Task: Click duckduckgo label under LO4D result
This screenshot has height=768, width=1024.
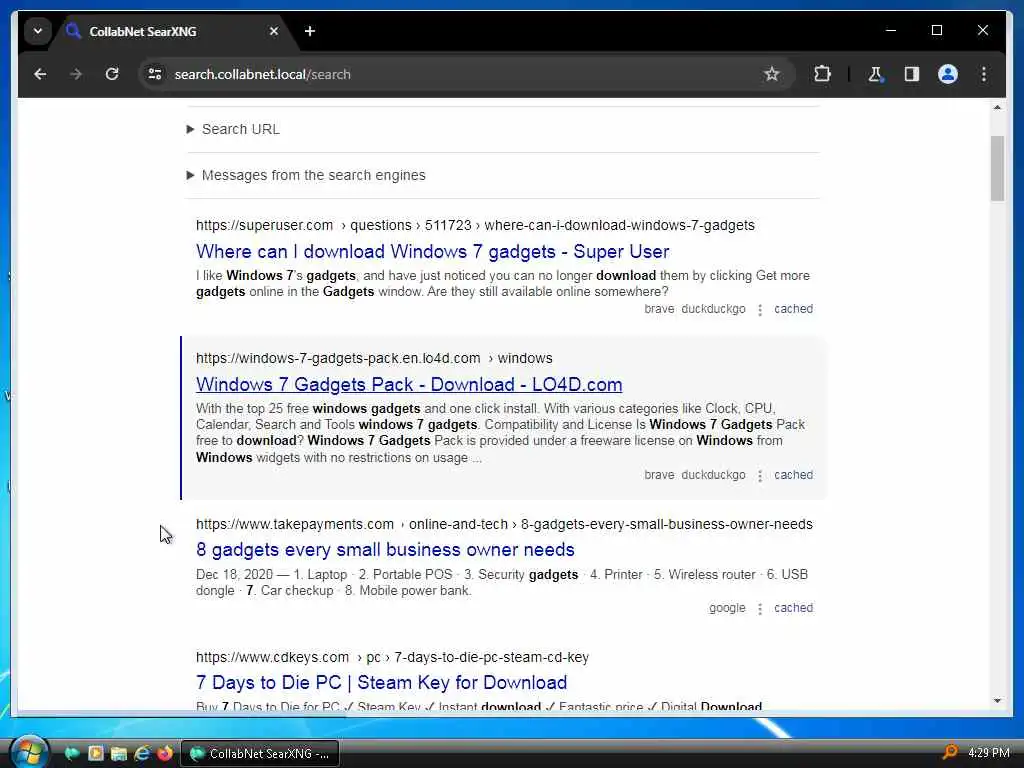Action: [713, 475]
